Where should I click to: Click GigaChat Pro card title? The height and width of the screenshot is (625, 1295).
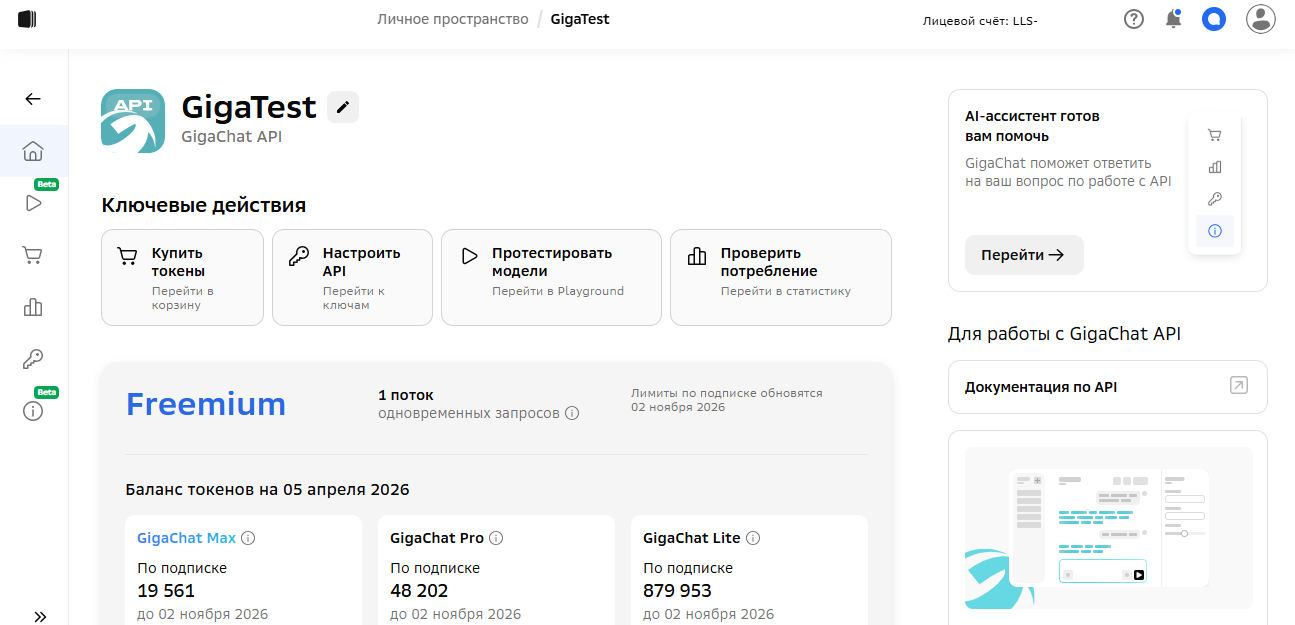(x=437, y=538)
